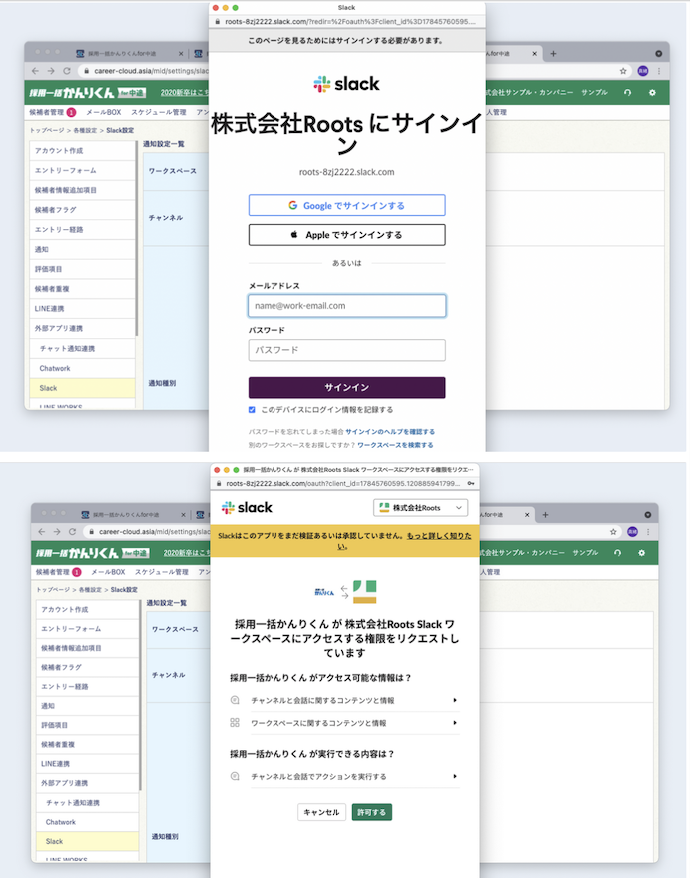690x878 pixels.
Task: Click browser back arrow behind the sign-in window
Action: (35, 71)
